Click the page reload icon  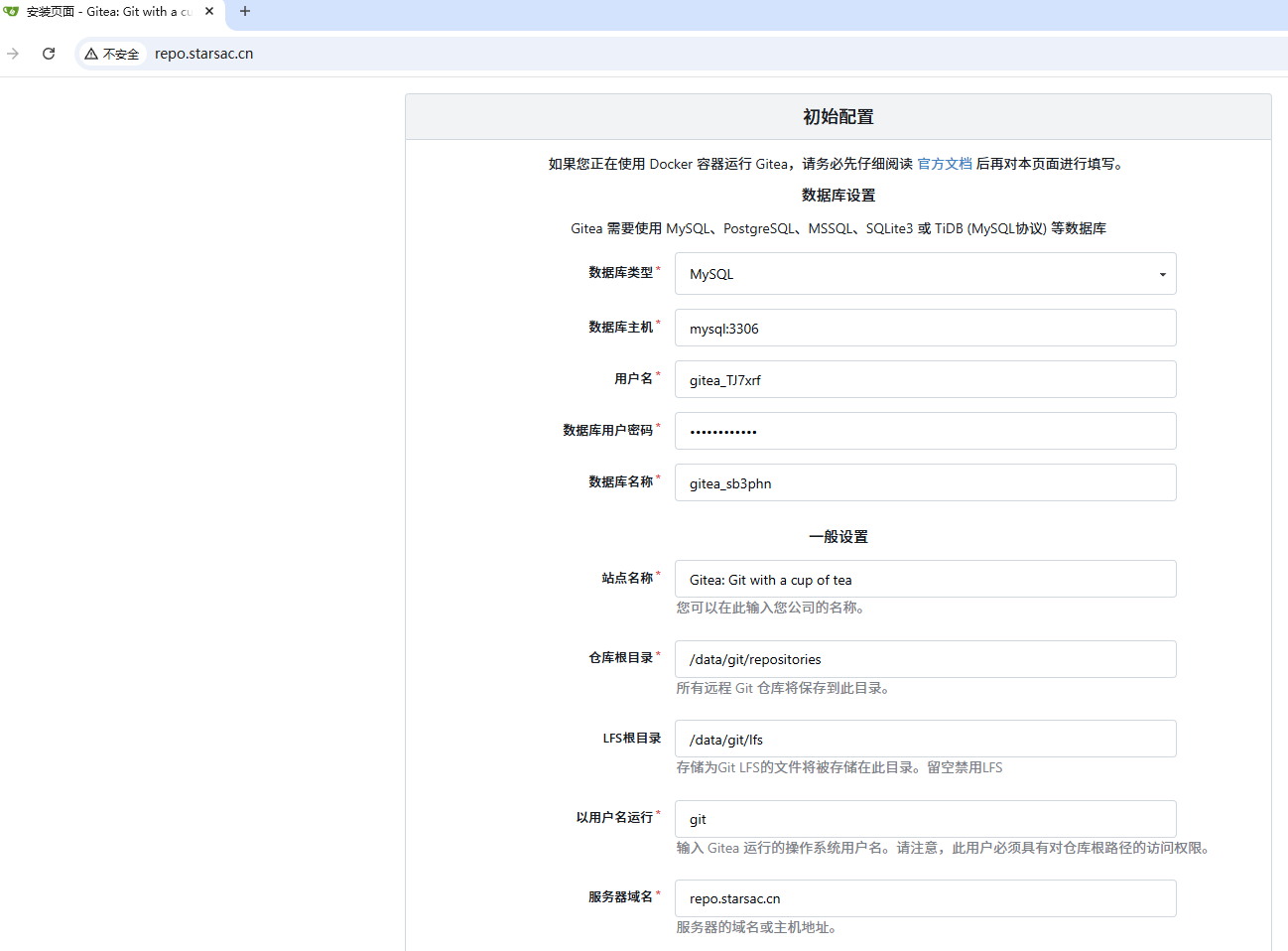(48, 54)
